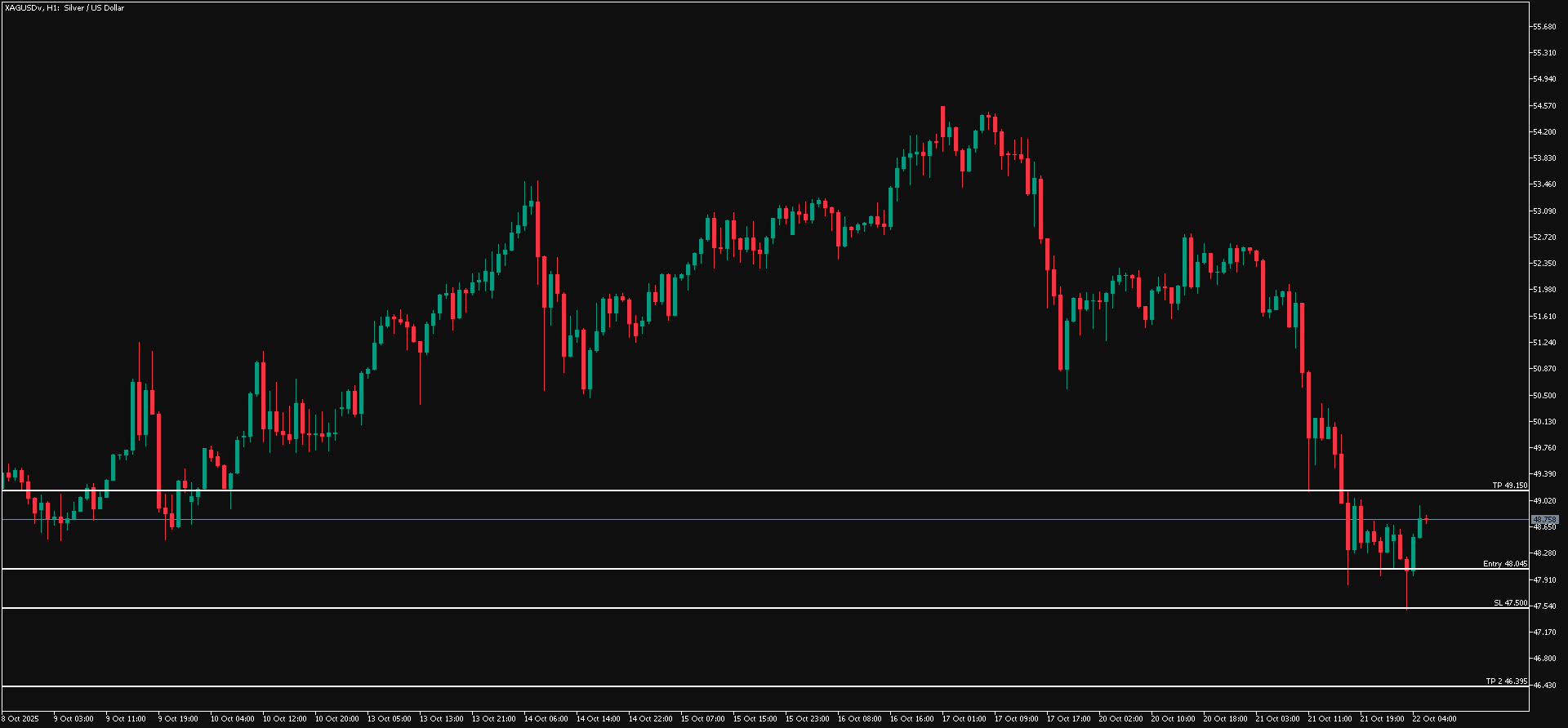Click the 55.680 price axis label
The width and height of the screenshot is (1568, 728).
tap(1544, 27)
